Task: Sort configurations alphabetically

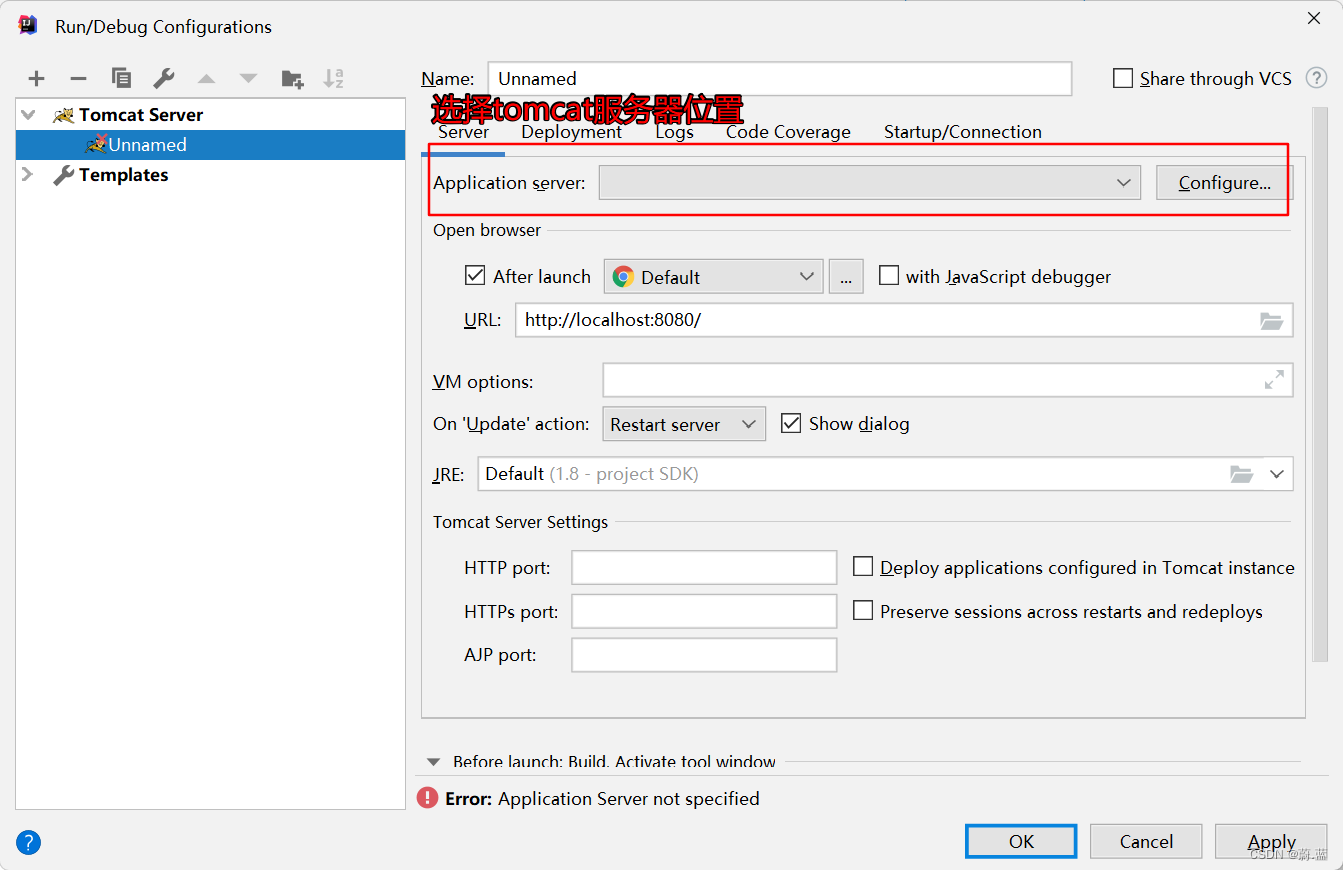Action: tap(334, 78)
